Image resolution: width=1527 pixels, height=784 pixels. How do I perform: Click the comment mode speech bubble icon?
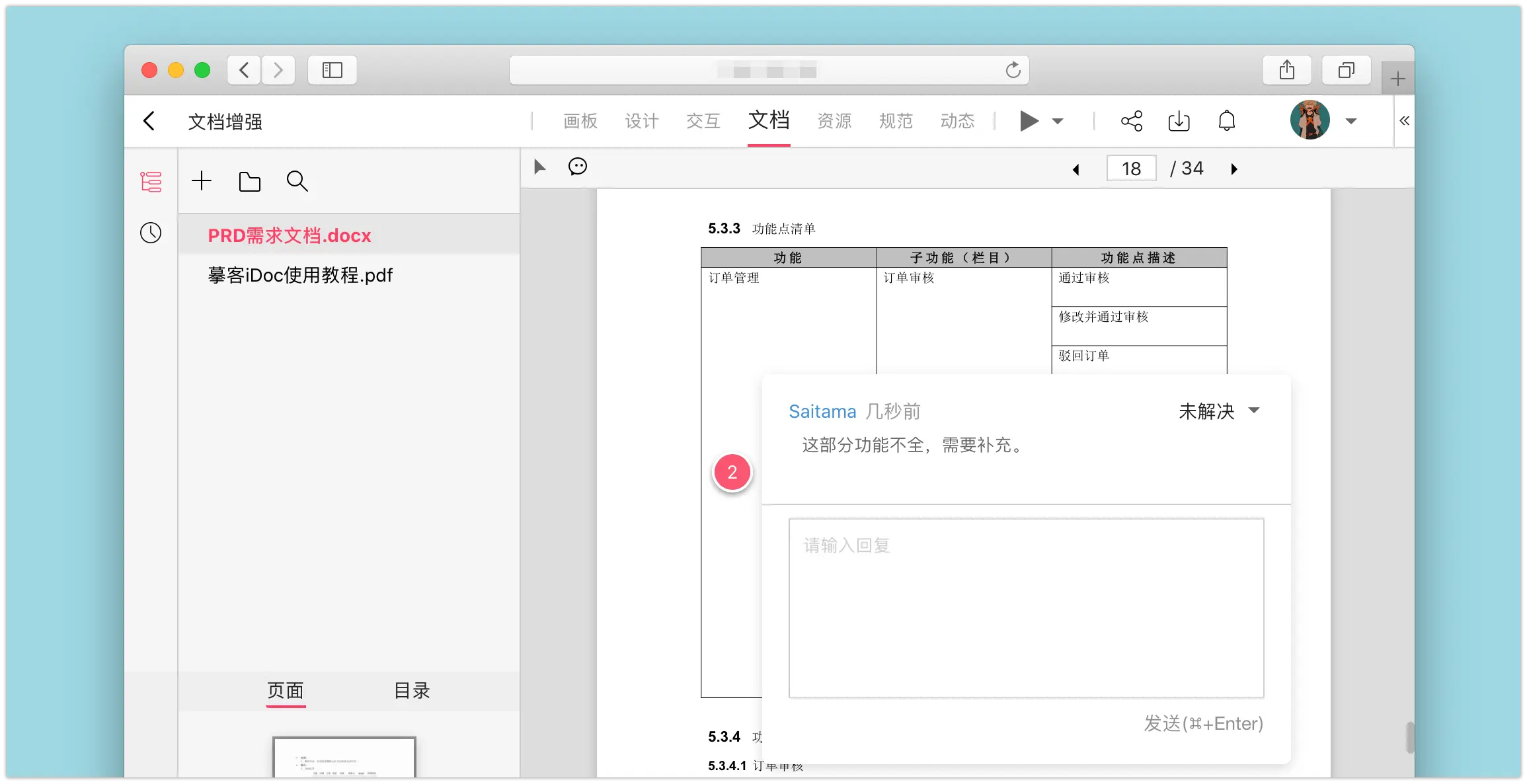(577, 167)
